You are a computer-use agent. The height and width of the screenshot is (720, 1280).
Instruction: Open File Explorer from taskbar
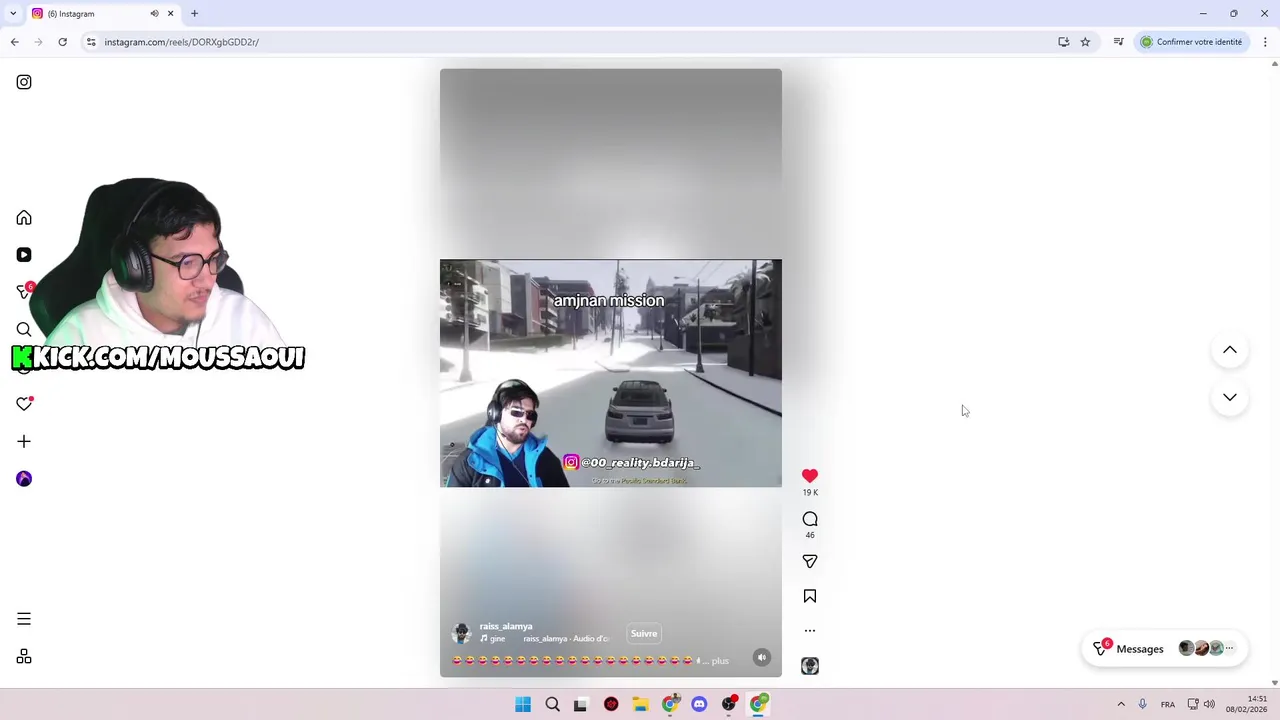[640, 705]
